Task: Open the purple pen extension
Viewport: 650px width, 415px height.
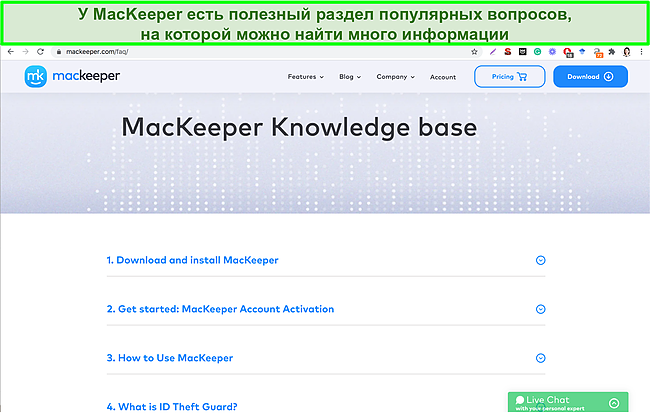Action: (492, 52)
